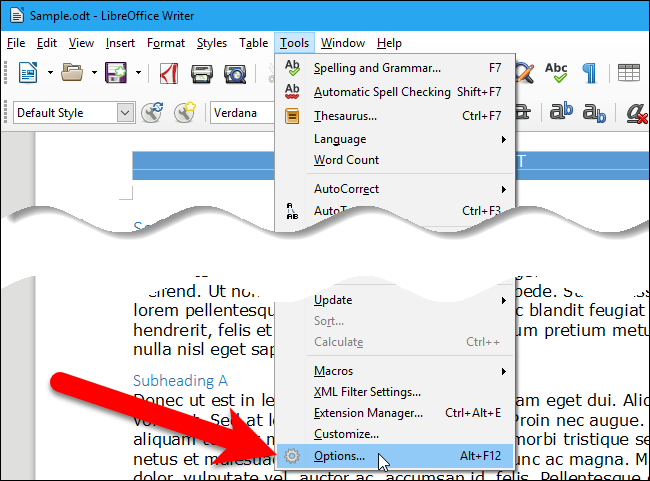Open Extension Manager from Tools menu
Viewport: 650px width, 481px height.
pyautogui.click(x=395, y=413)
